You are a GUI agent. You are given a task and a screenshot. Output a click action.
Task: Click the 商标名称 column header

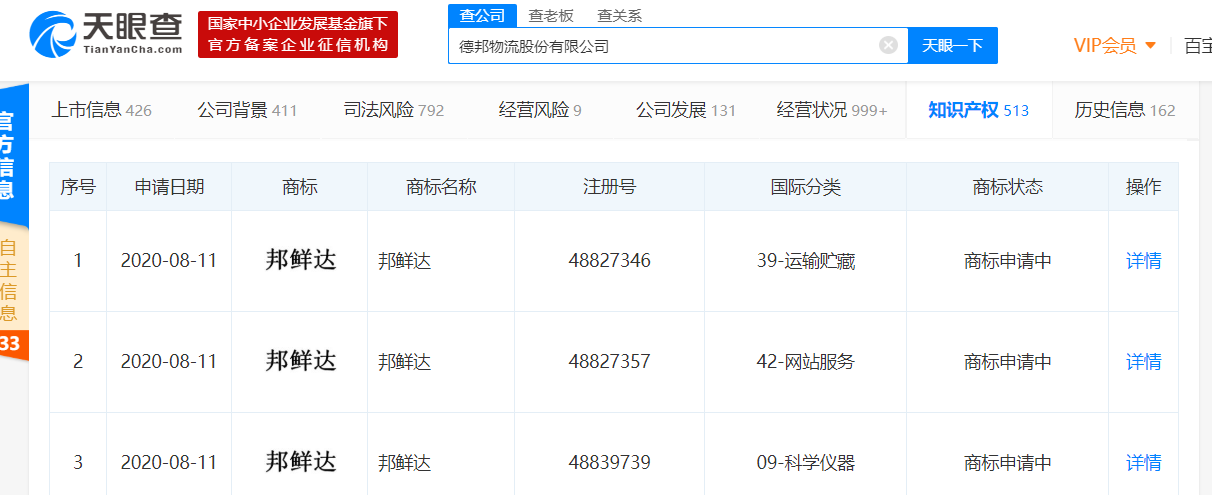(441, 187)
